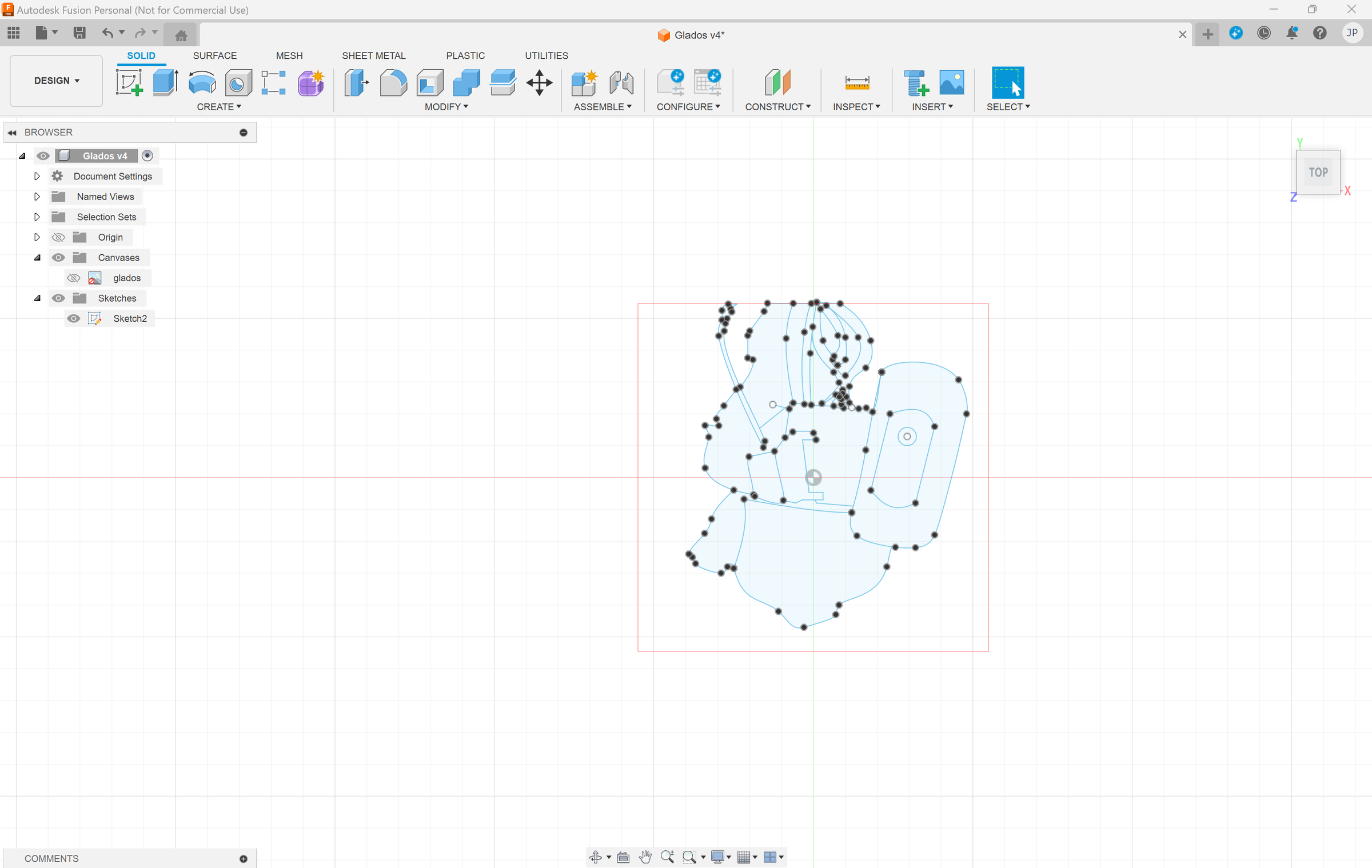Open the CREATE dropdown menu
The height and width of the screenshot is (868, 1372).
click(219, 107)
